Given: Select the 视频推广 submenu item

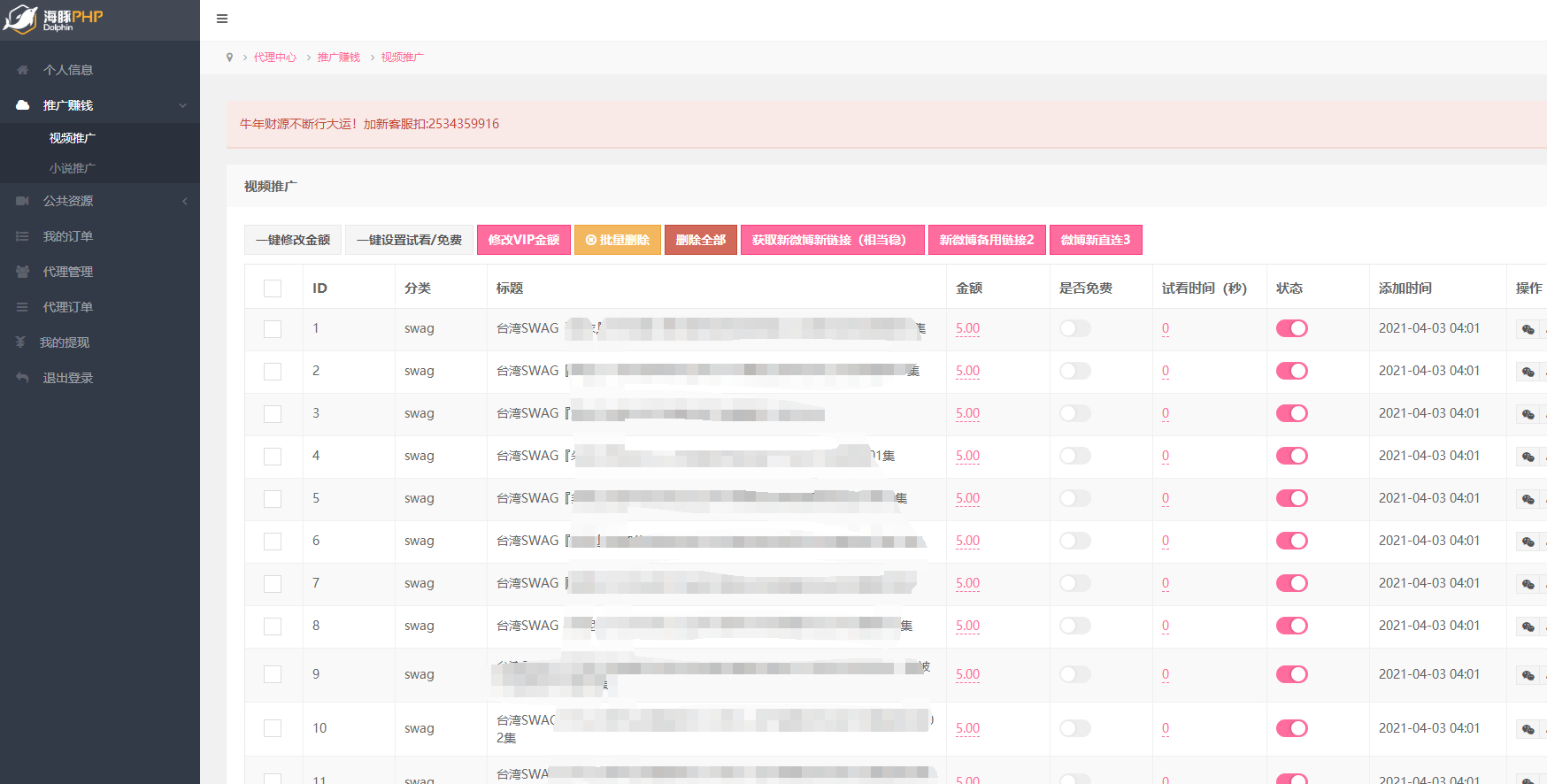Looking at the screenshot, I should click(x=73, y=138).
